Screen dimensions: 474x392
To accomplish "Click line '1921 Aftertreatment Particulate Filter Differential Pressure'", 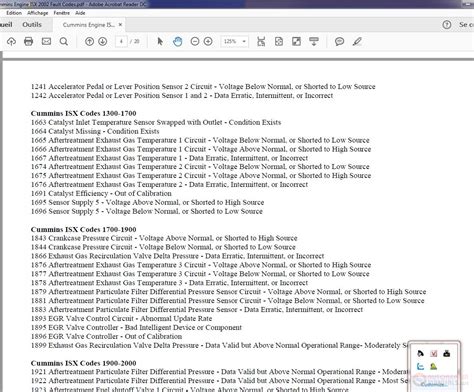I will [x=219, y=372].
